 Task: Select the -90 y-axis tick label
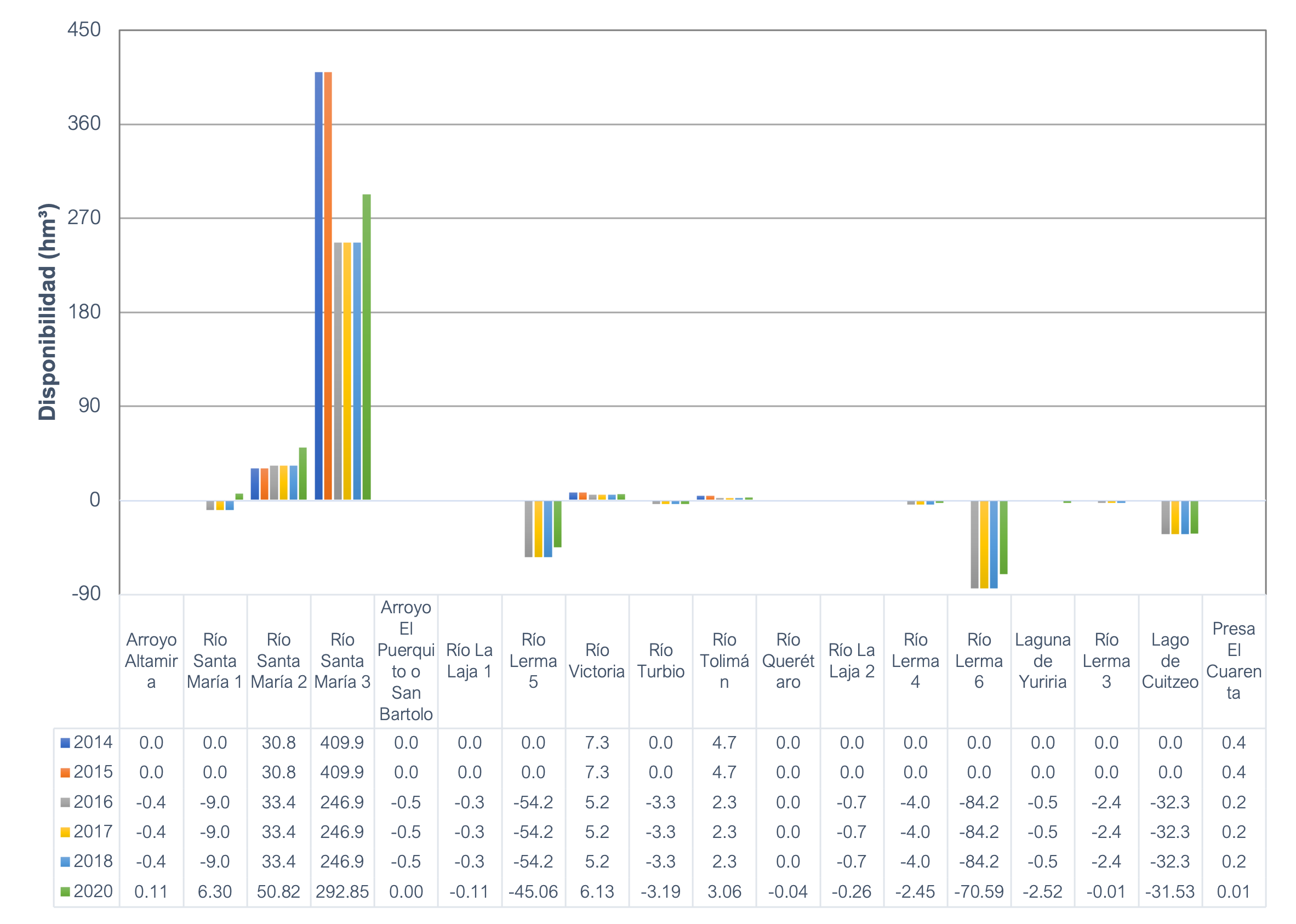[x=87, y=594]
